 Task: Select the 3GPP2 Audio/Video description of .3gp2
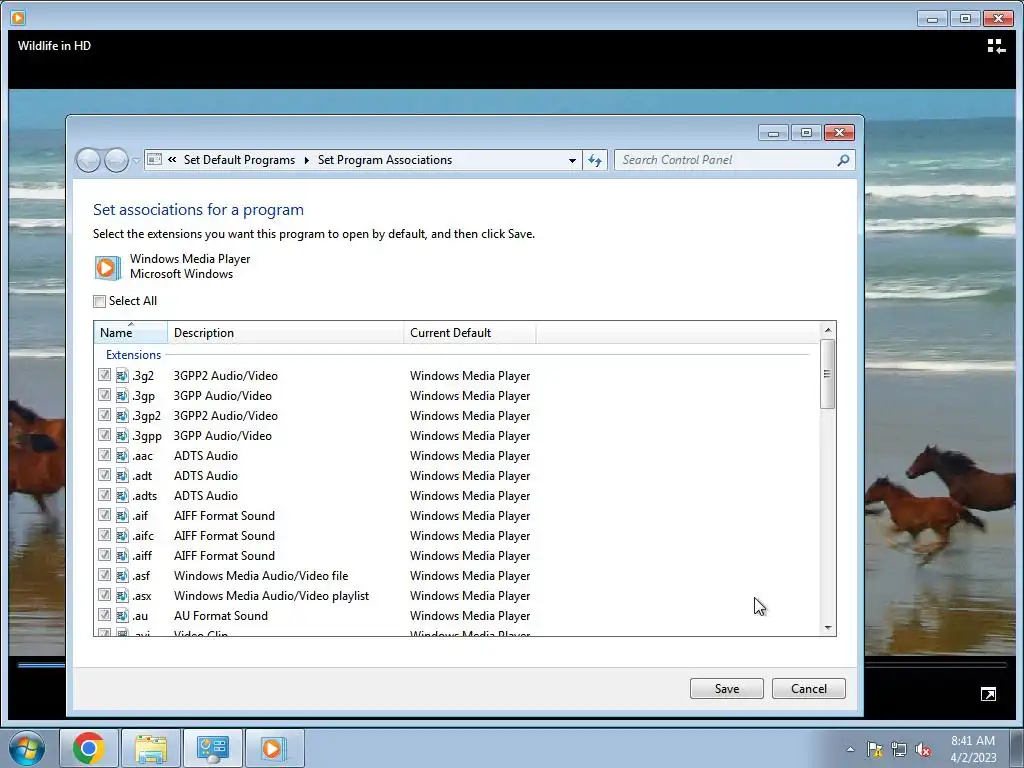(225, 416)
